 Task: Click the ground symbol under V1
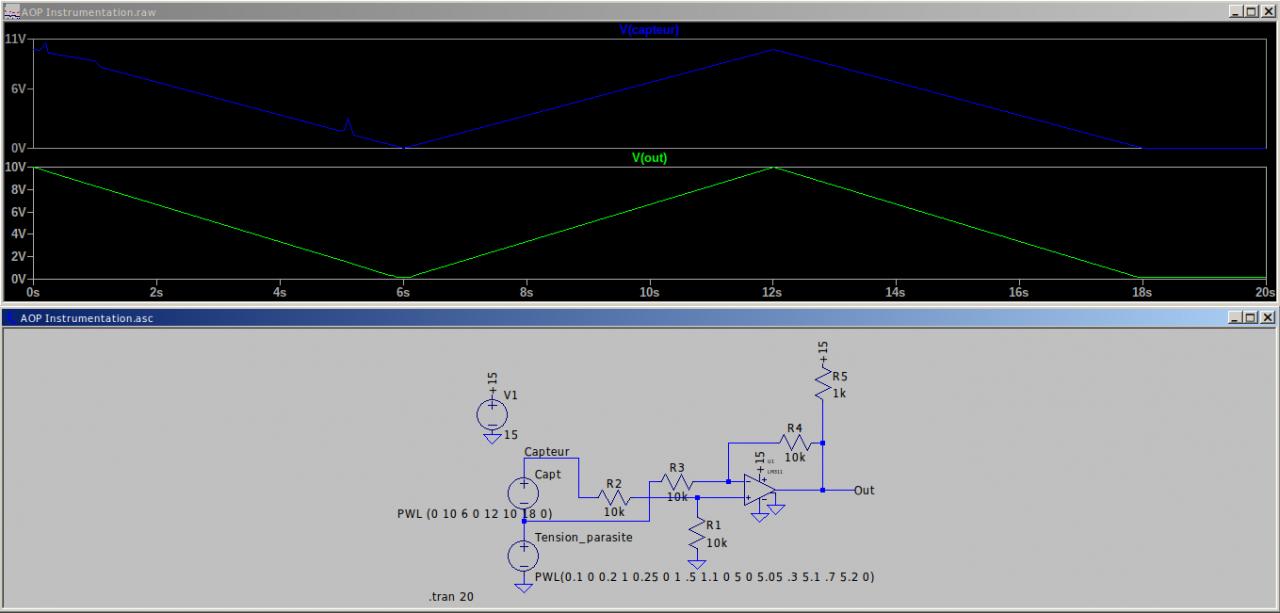(492, 437)
